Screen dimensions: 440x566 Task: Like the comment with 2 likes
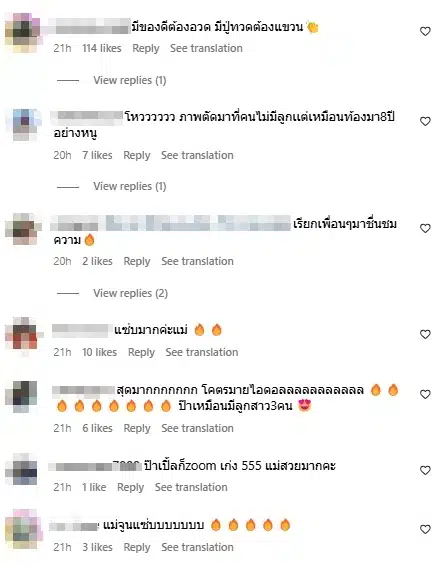(x=425, y=228)
